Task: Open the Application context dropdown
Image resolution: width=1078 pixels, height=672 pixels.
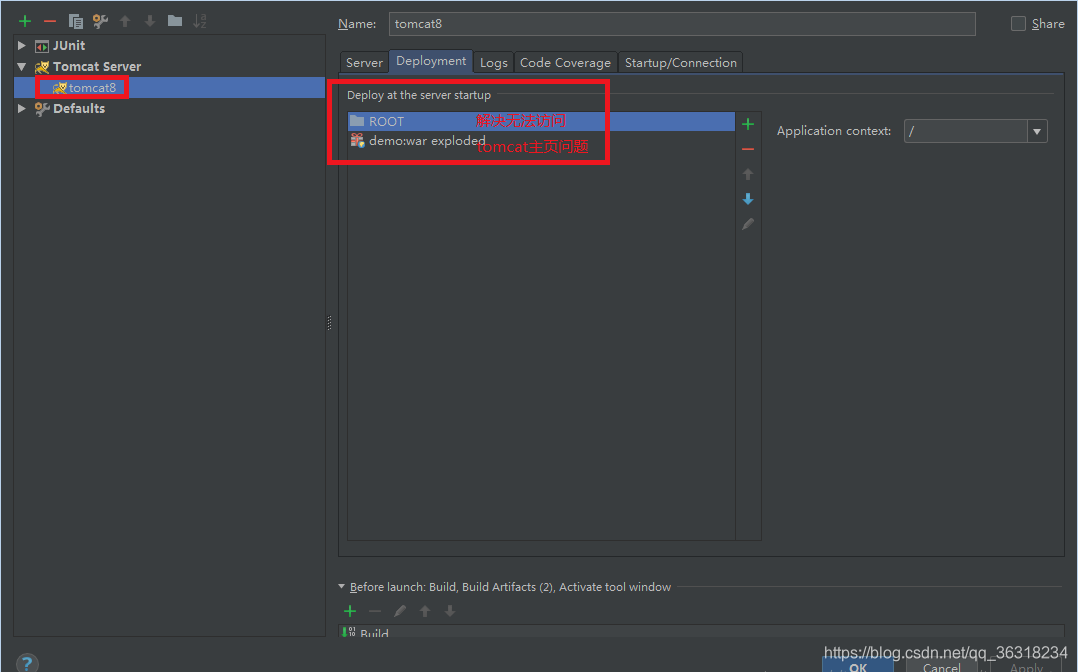Action: pyautogui.click(x=1037, y=131)
